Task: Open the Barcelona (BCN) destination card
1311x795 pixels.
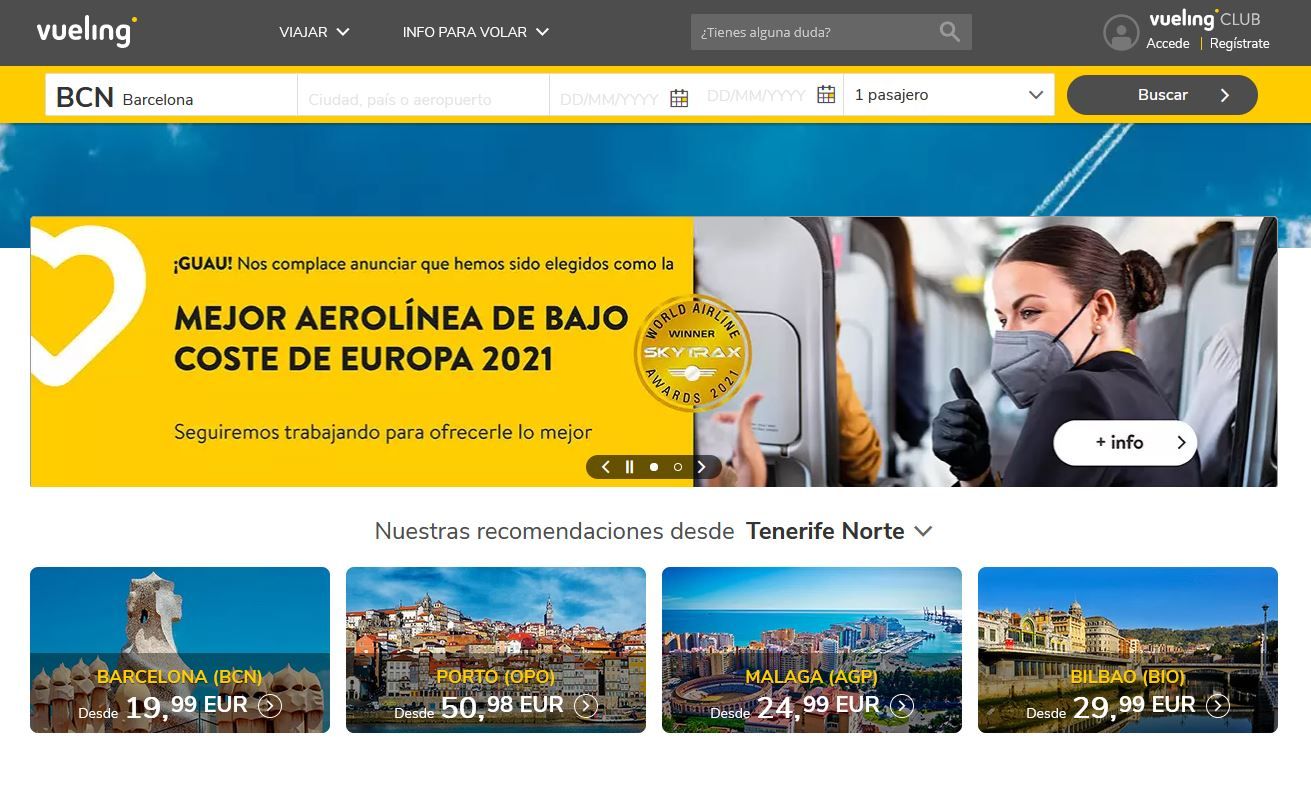Action: pos(180,650)
